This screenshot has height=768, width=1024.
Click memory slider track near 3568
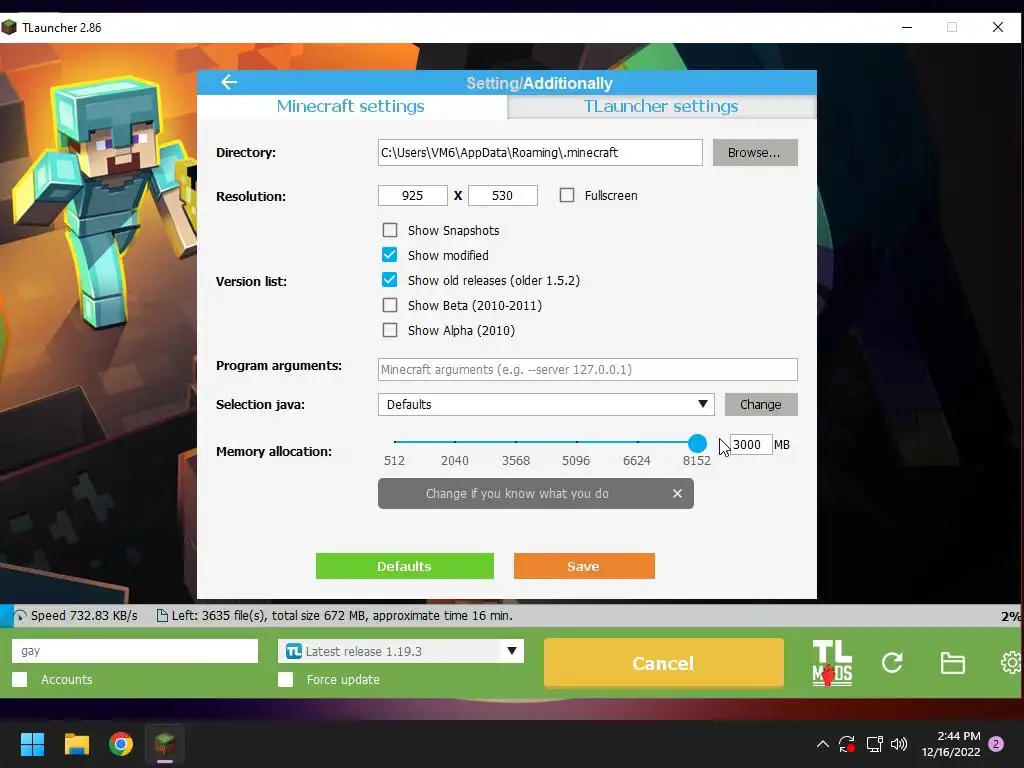tap(516, 442)
